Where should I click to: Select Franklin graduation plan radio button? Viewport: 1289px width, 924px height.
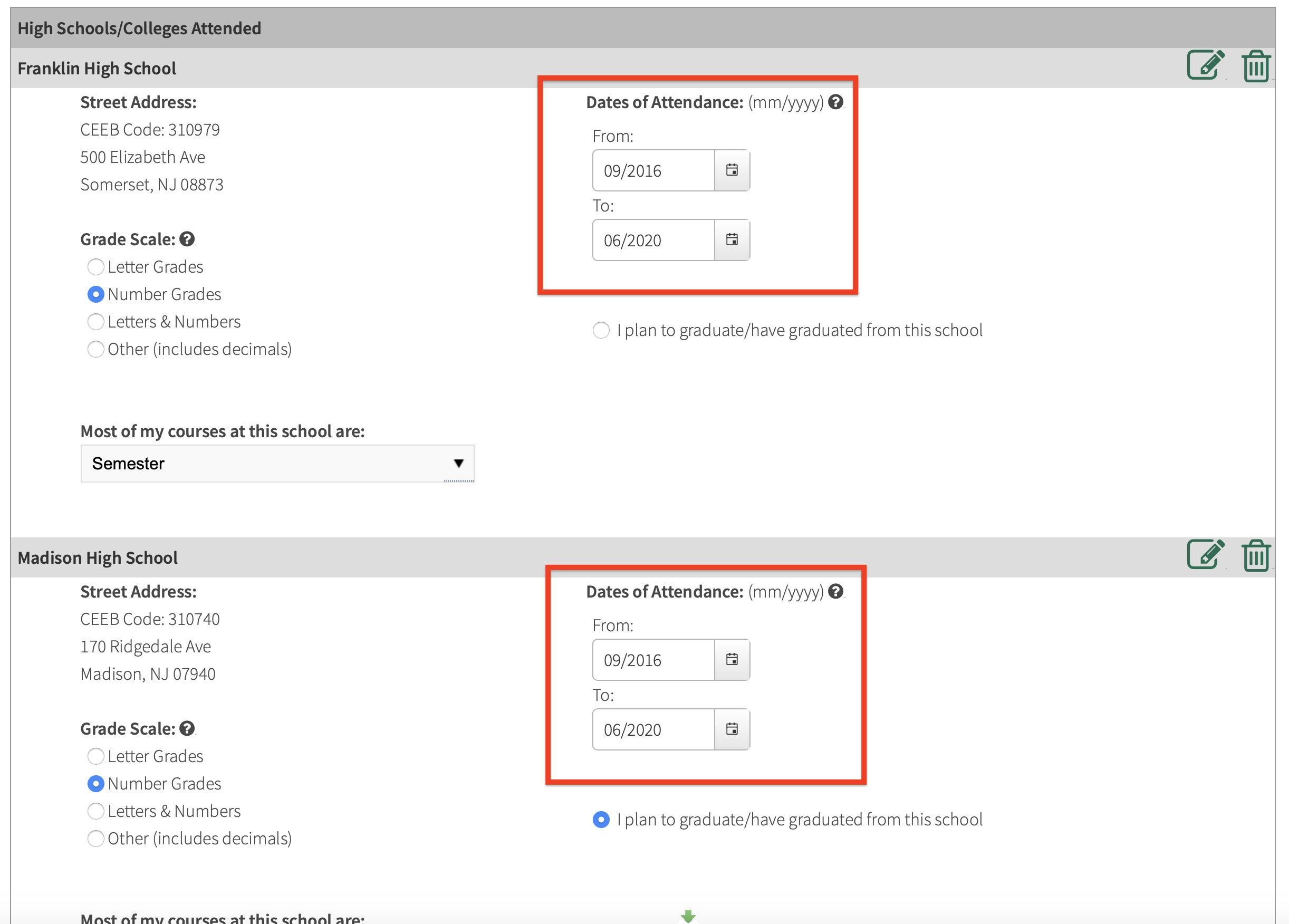(x=601, y=330)
